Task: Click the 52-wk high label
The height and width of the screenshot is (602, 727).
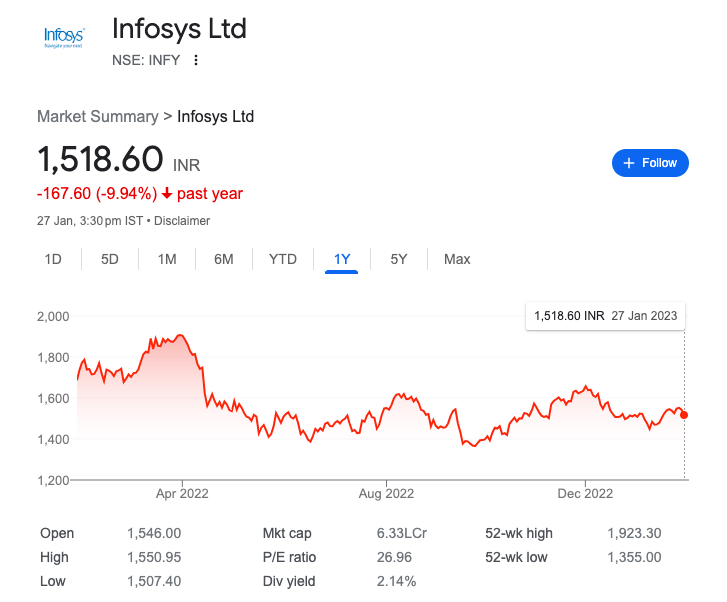Action: point(519,534)
